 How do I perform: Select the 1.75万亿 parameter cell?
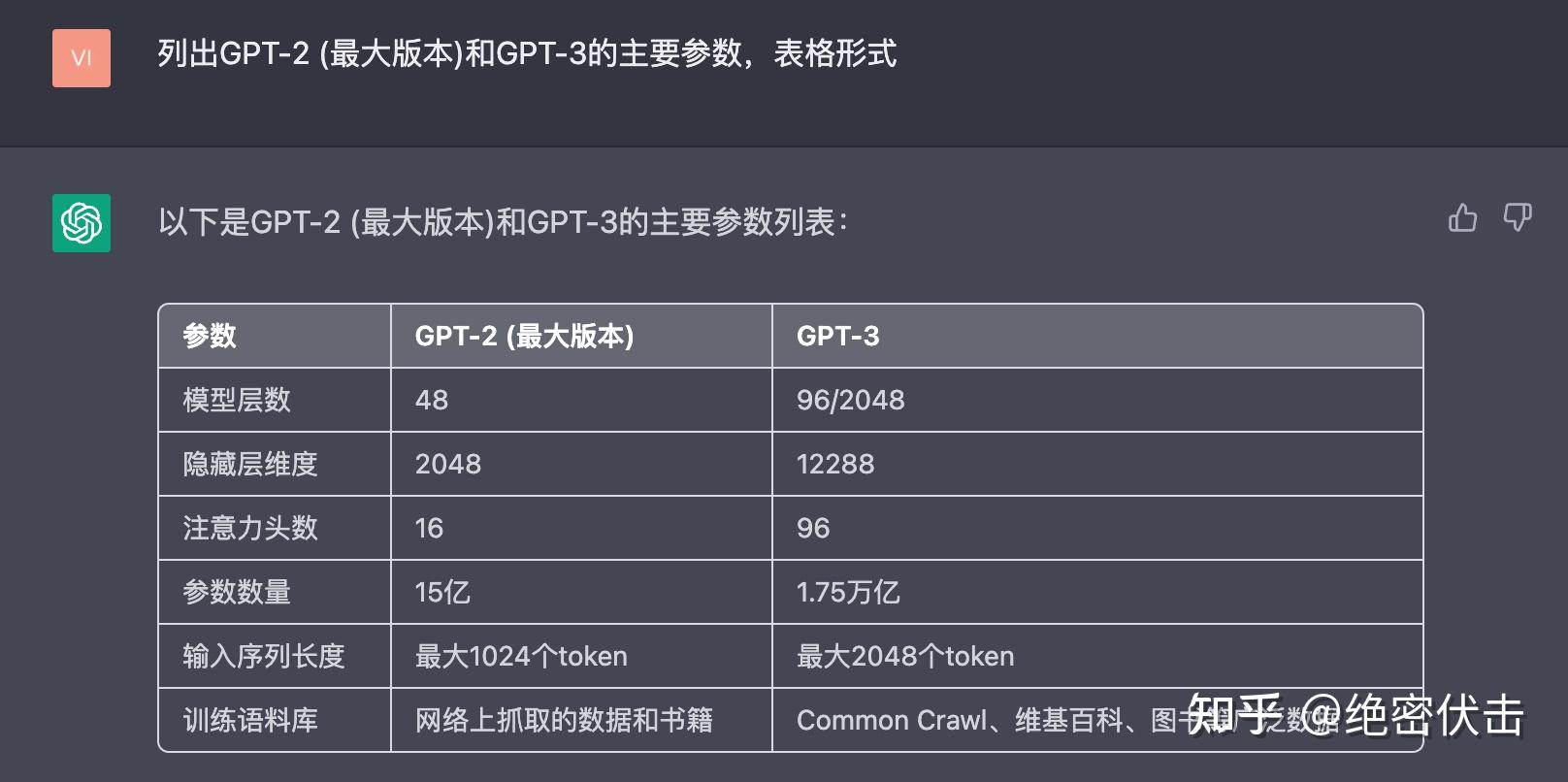tap(848, 592)
